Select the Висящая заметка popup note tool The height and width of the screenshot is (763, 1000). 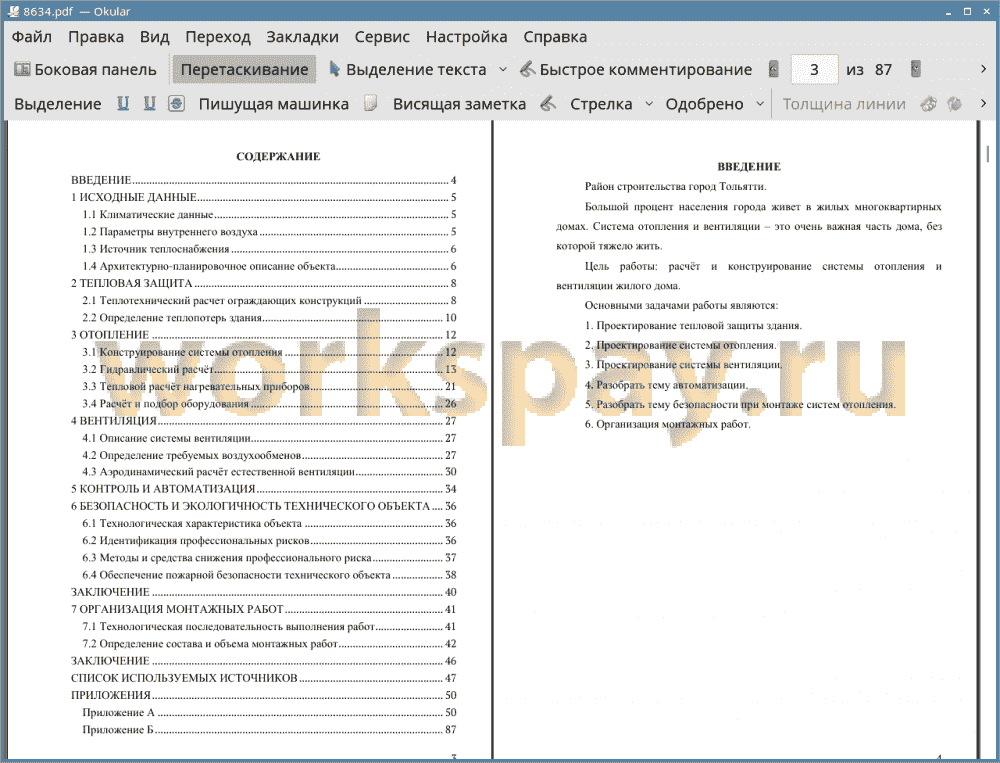(x=459, y=104)
